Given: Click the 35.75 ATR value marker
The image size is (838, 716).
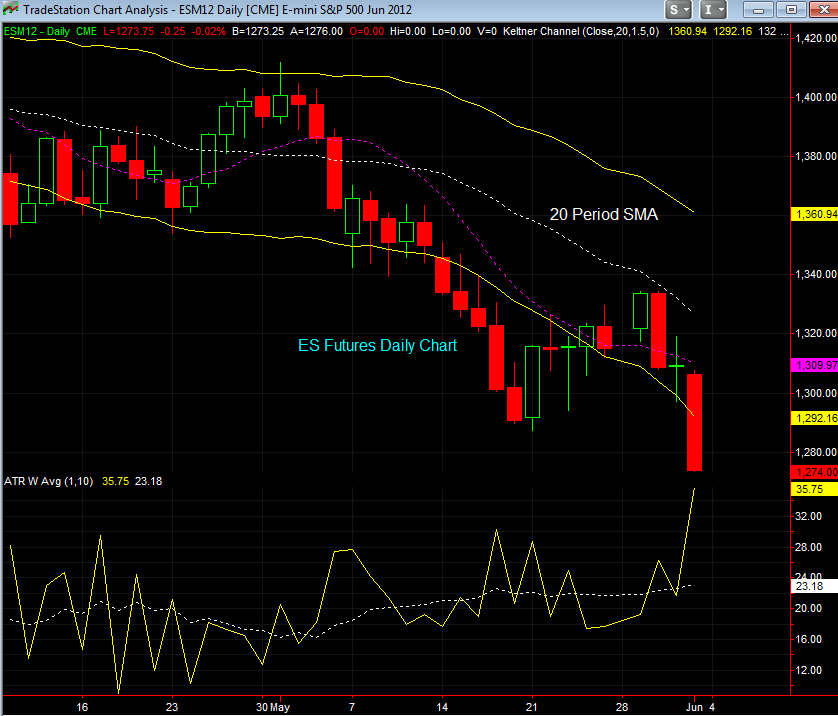Looking at the screenshot, I should (810, 489).
